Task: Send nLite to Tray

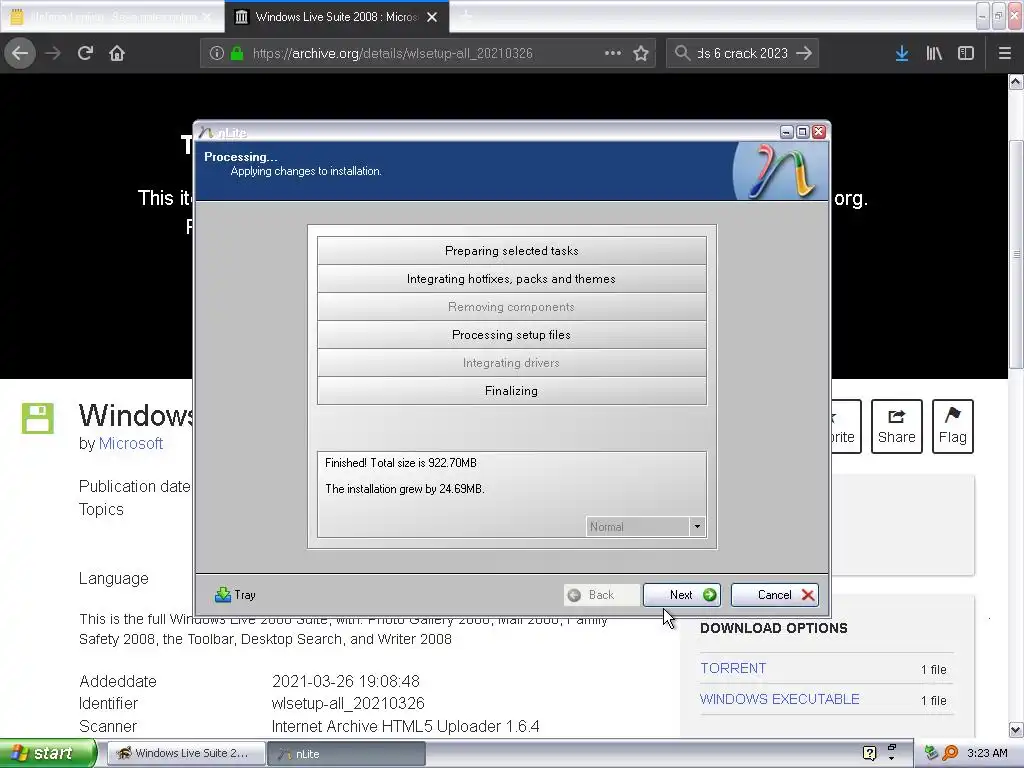Action: (x=235, y=595)
